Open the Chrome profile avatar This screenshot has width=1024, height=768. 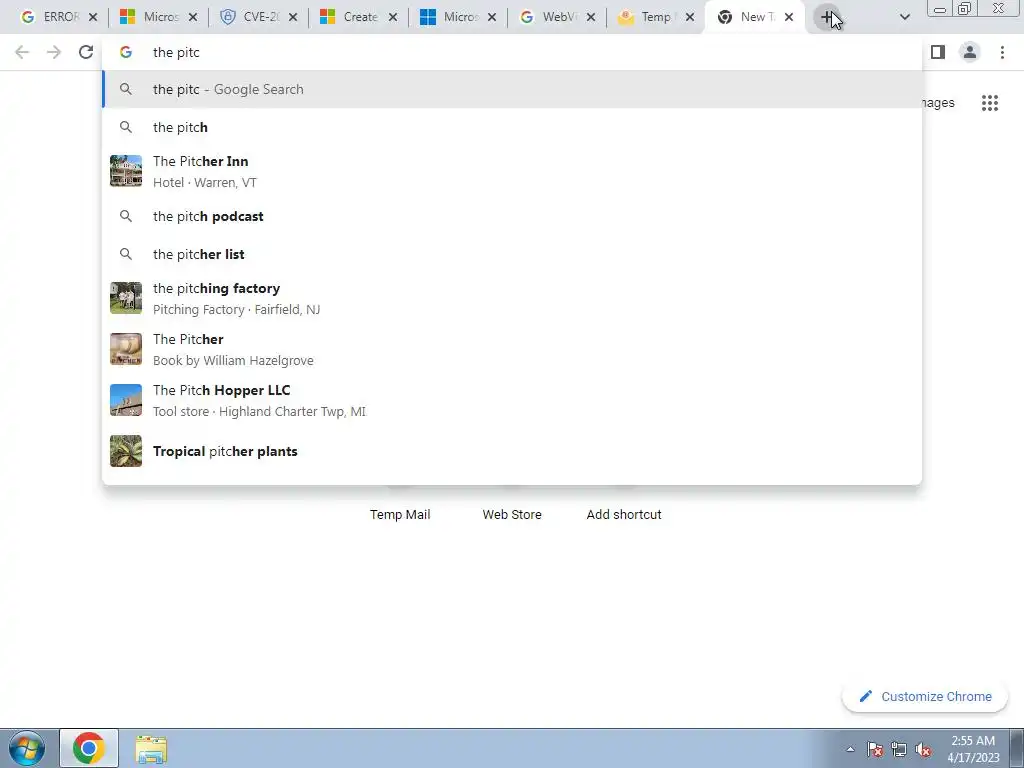(970, 52)
